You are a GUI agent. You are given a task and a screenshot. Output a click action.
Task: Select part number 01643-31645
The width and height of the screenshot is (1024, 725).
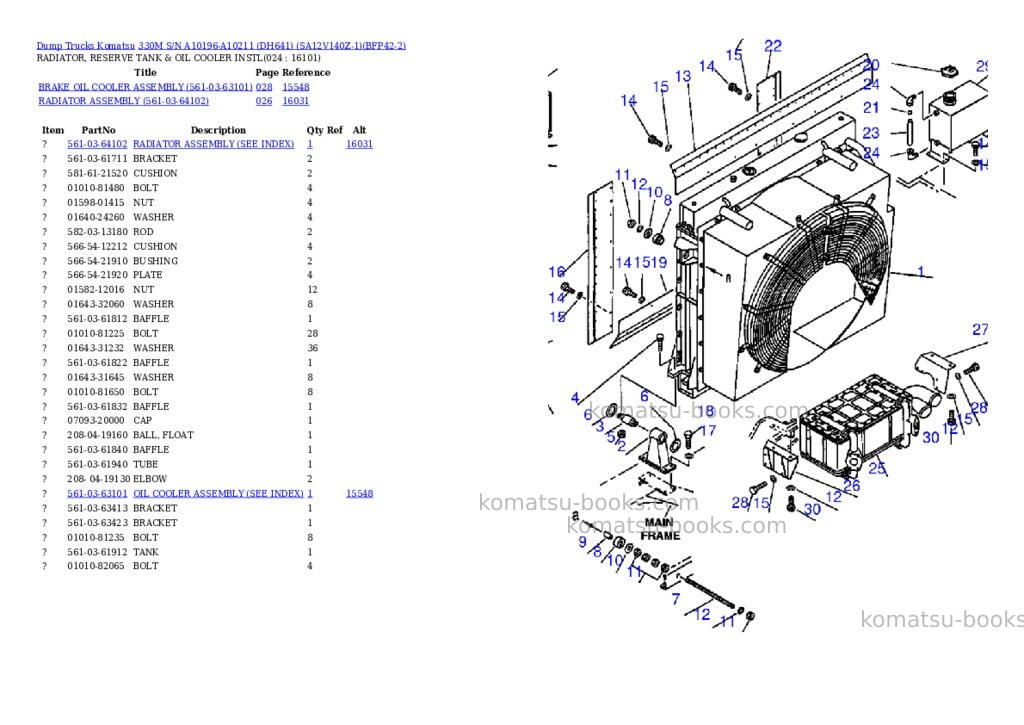point(96,378)
